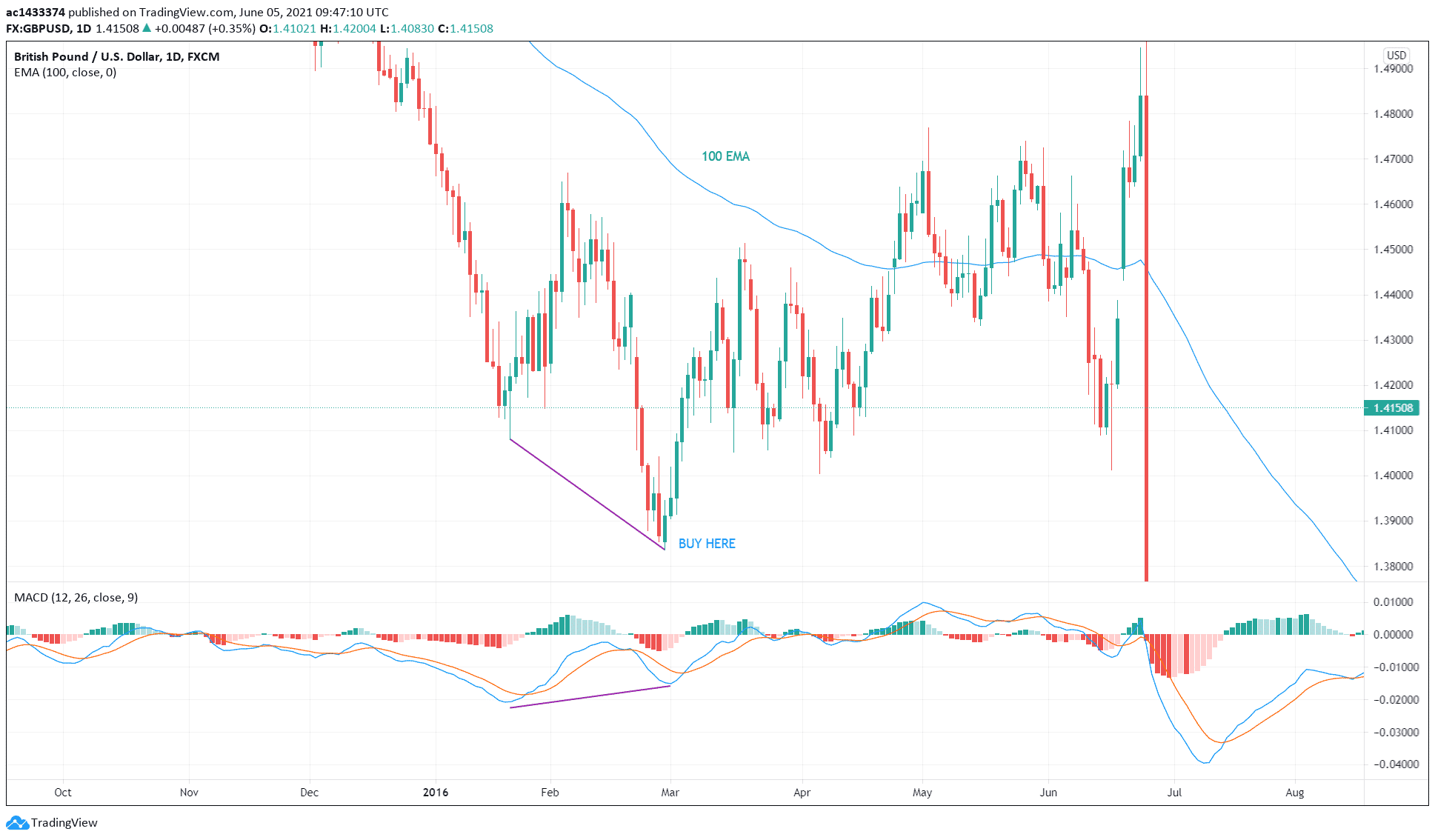Click the May label on time axis
The image size is (1435, 840).
[x=922, y=792]
